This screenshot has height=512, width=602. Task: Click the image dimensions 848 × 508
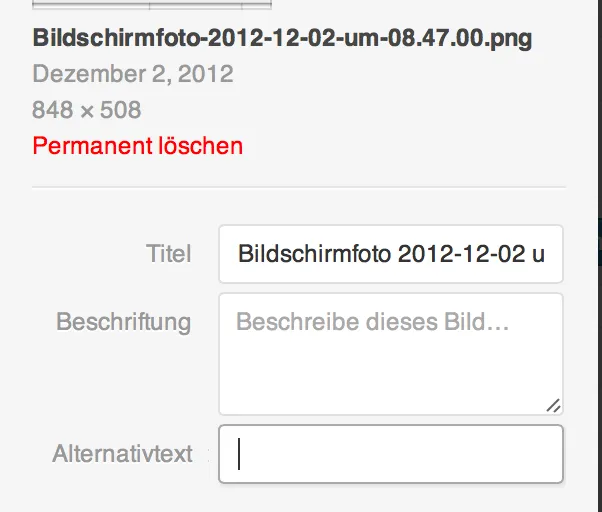[x=87, y=110]
